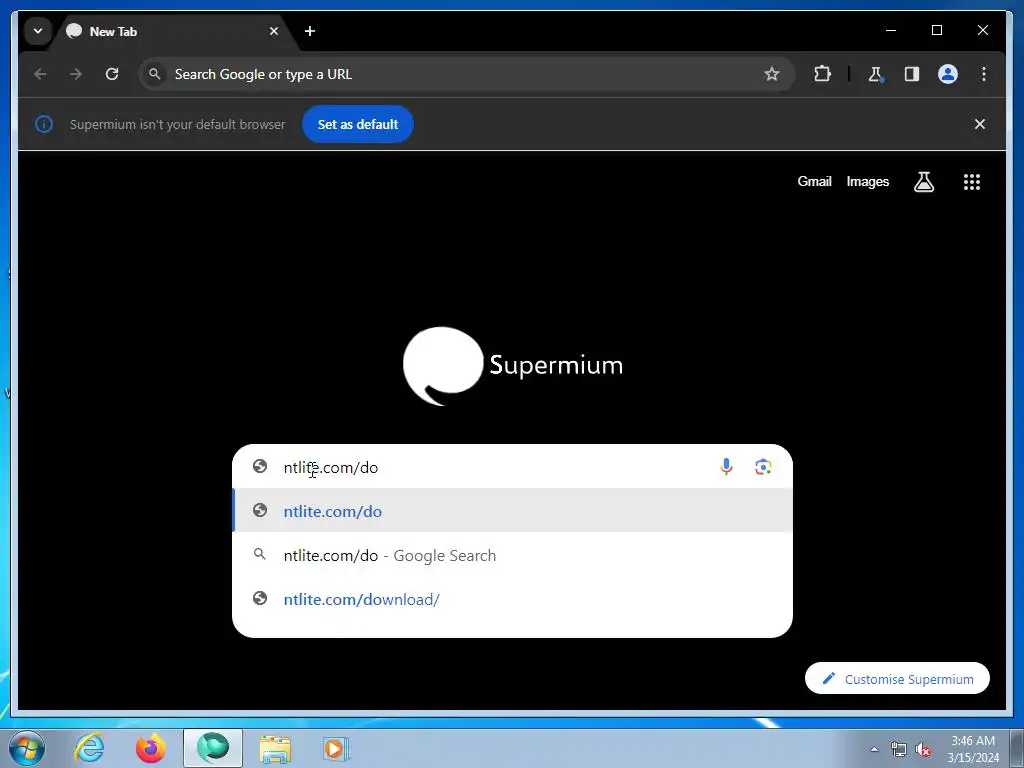The width and height of the screenshot is (1024, 768).
Task: Click the muted volume tray icon
Action: point(923,749)
